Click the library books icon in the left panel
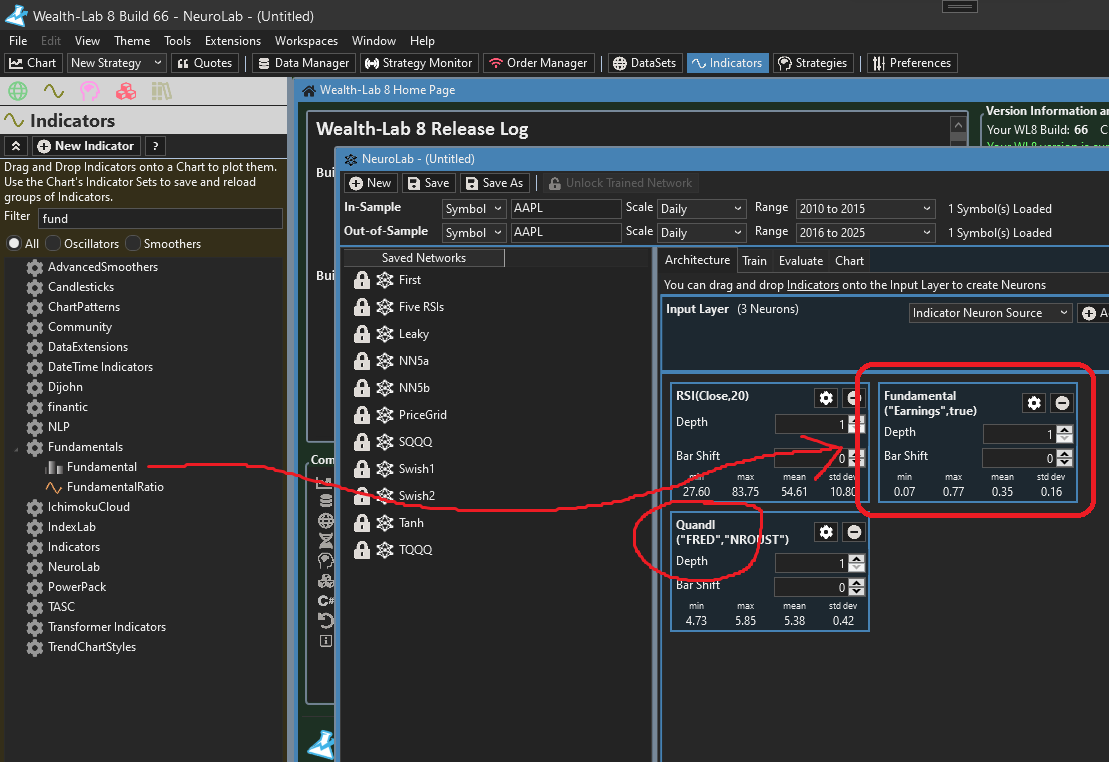The width and height of the screenshot is (1109, 762). point(161,91)
